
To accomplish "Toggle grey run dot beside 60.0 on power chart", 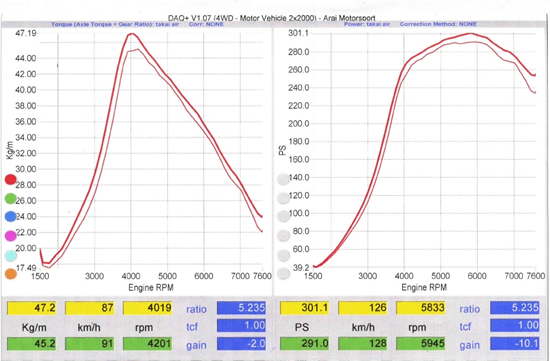I will pyautogui.click(x=283, y=255).
